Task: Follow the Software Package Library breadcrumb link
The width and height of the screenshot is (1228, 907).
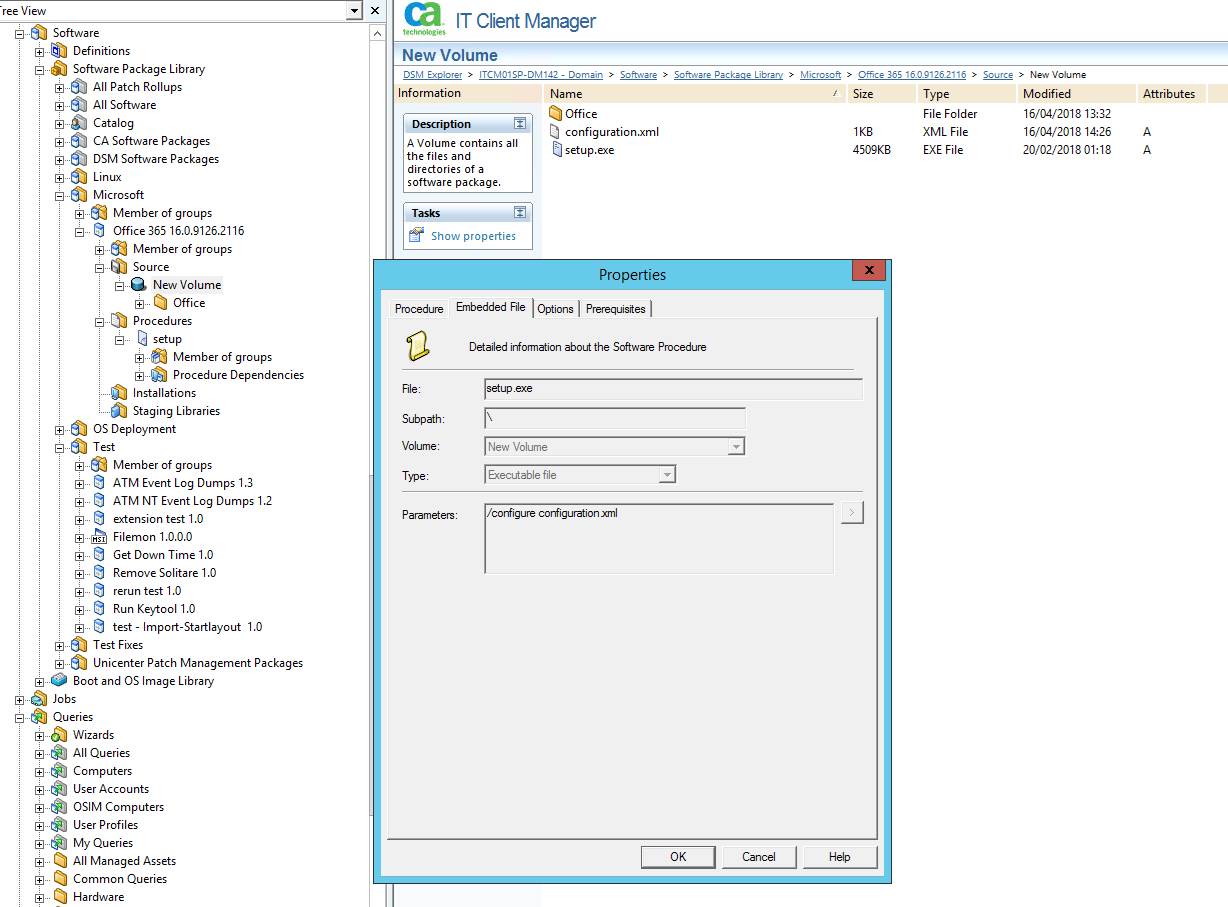Action: pos(729,74)
